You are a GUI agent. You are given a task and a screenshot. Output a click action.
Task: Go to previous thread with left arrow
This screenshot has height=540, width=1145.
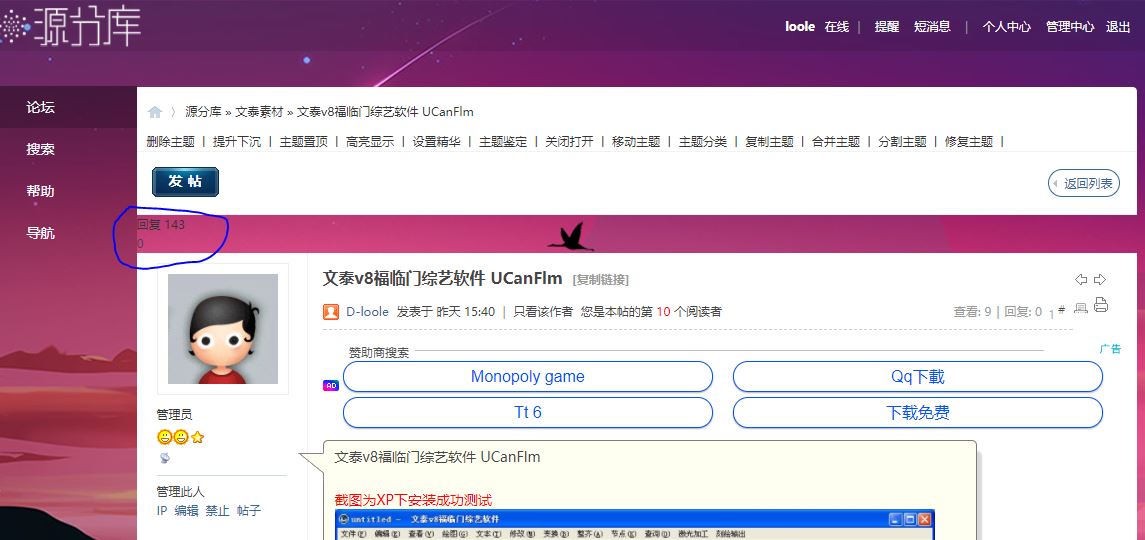coord(1081,279)
